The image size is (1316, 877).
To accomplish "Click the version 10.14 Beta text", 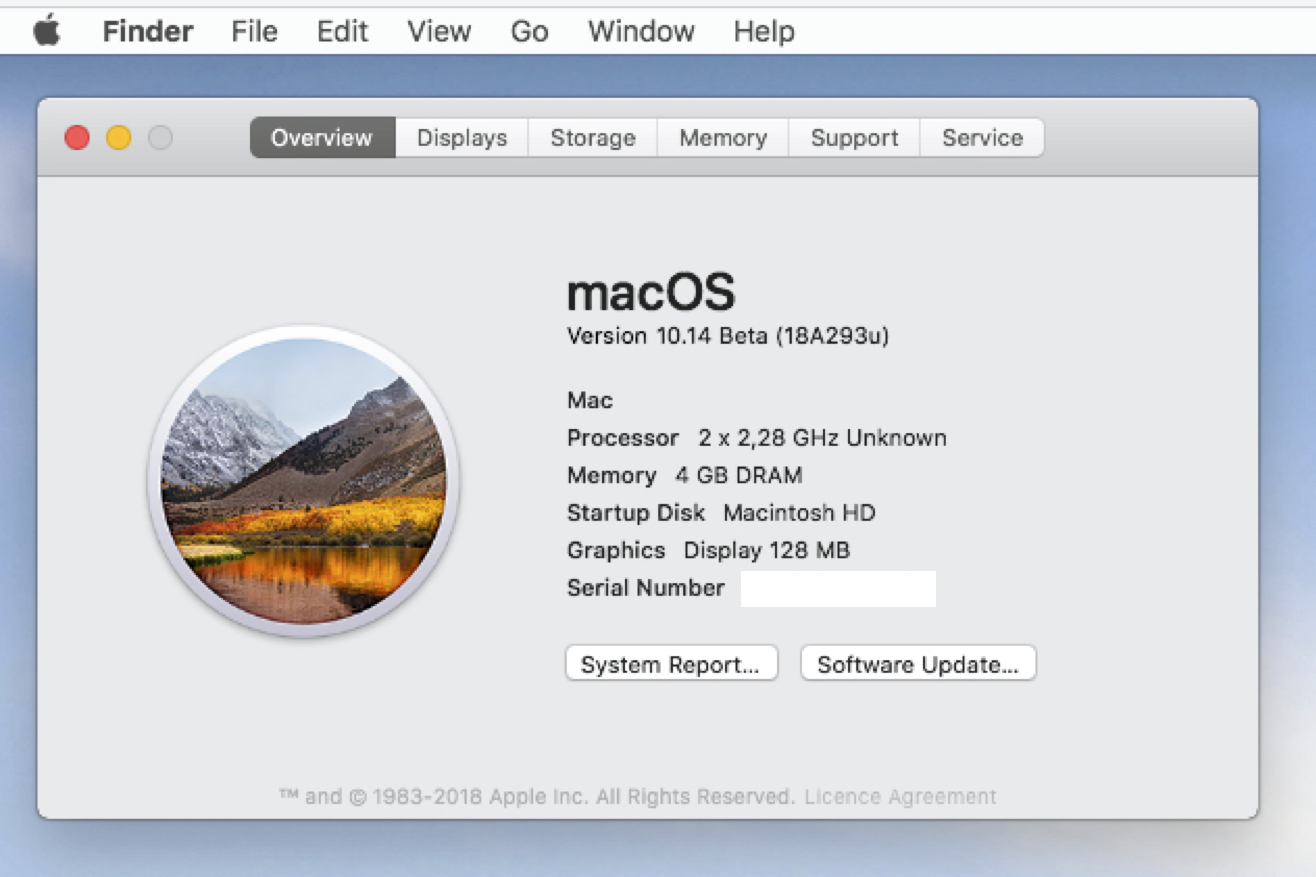I will pyautogui.click(x=728, y=336).
